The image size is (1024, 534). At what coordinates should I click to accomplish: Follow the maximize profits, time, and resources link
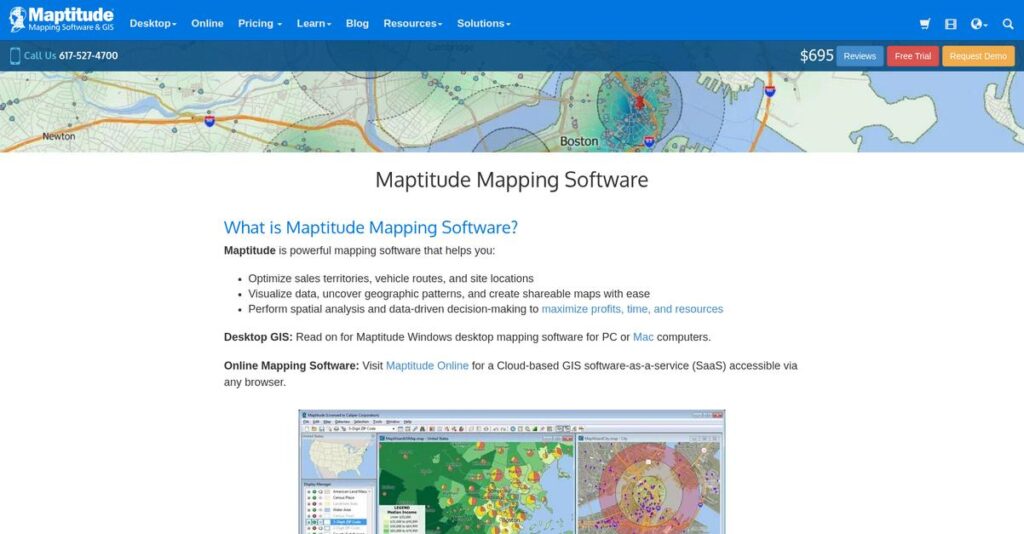click(632, 309)
